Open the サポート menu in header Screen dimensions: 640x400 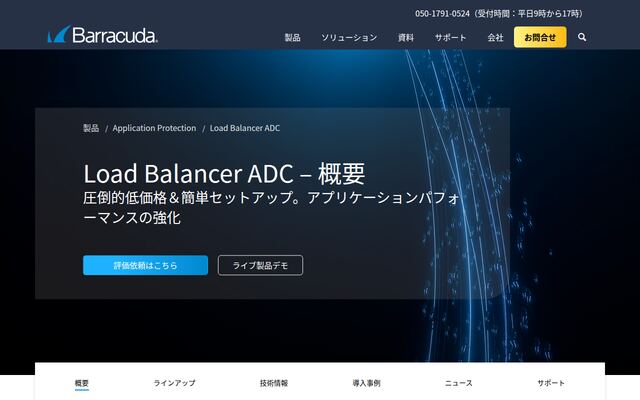pyautogui.click(x=450, y=38)
